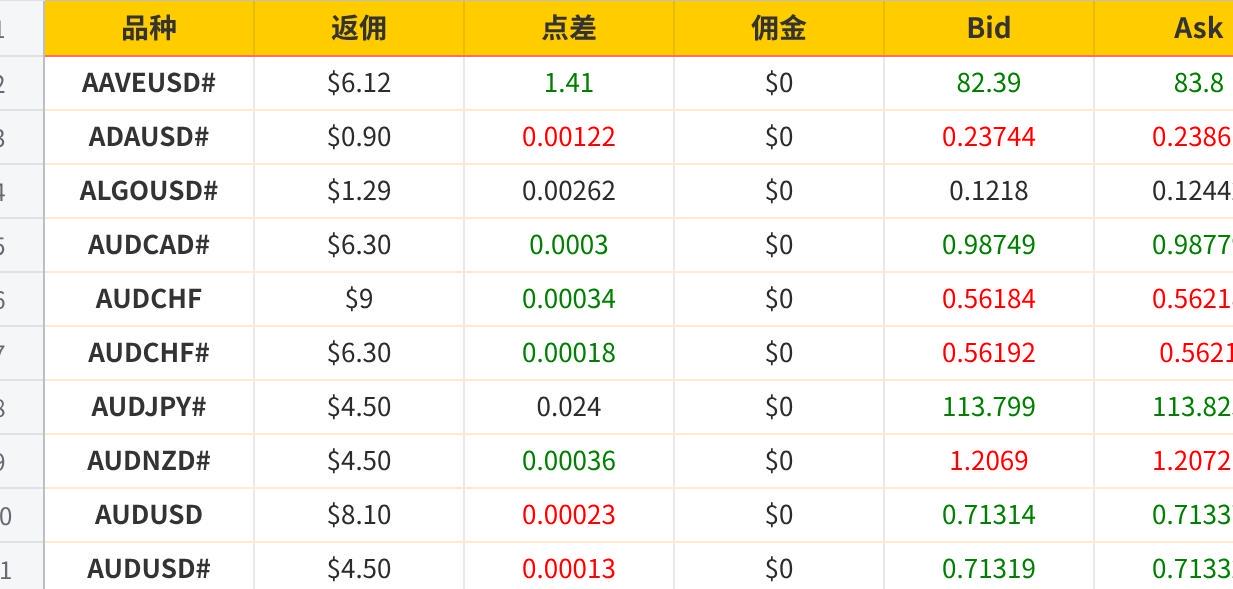Click the $0 commission in ALGOUSD# row
1233x589 pixels.
point(779,191)
